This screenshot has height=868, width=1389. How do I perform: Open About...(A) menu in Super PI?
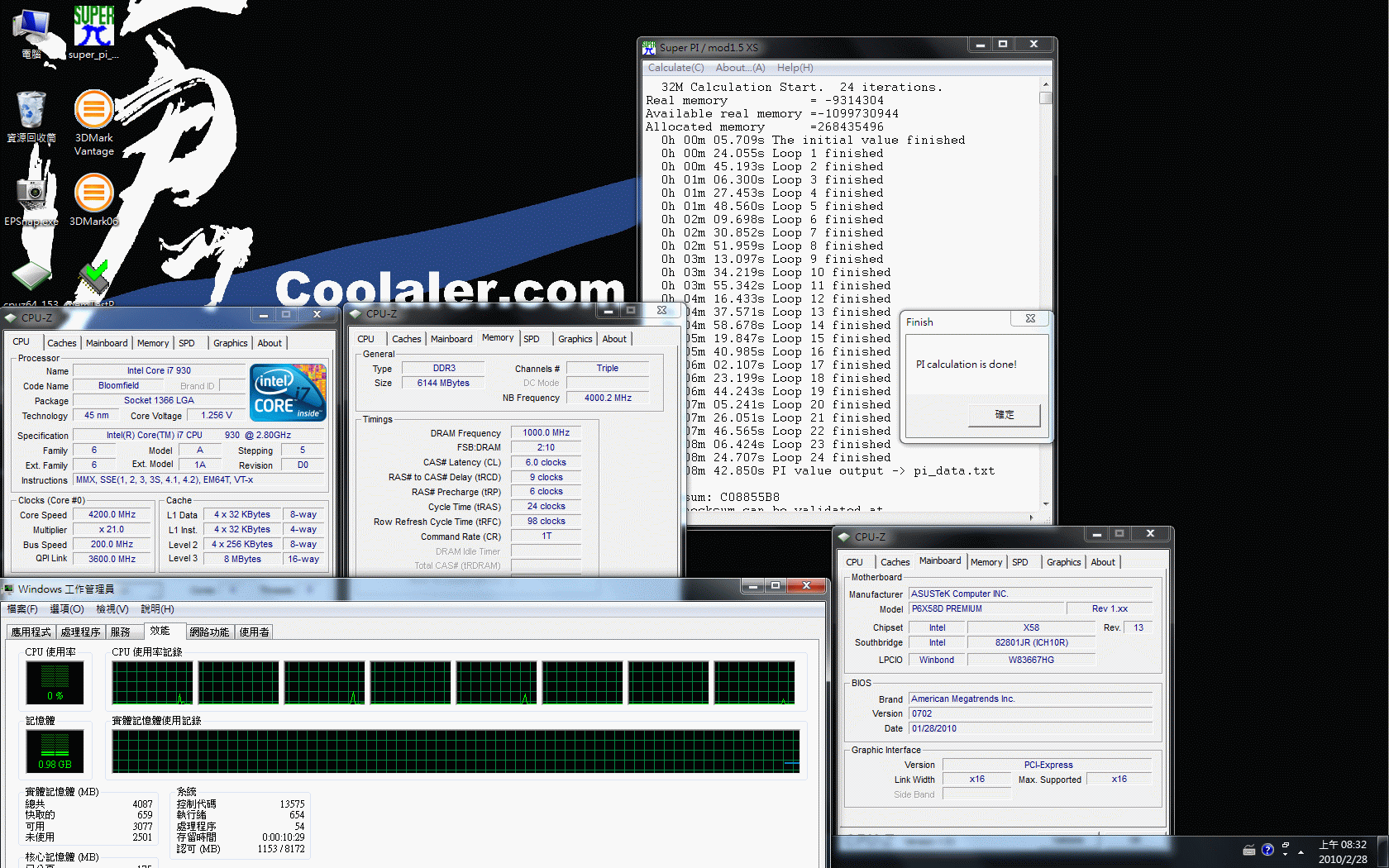pyautogui.click(x=740, y=68)
